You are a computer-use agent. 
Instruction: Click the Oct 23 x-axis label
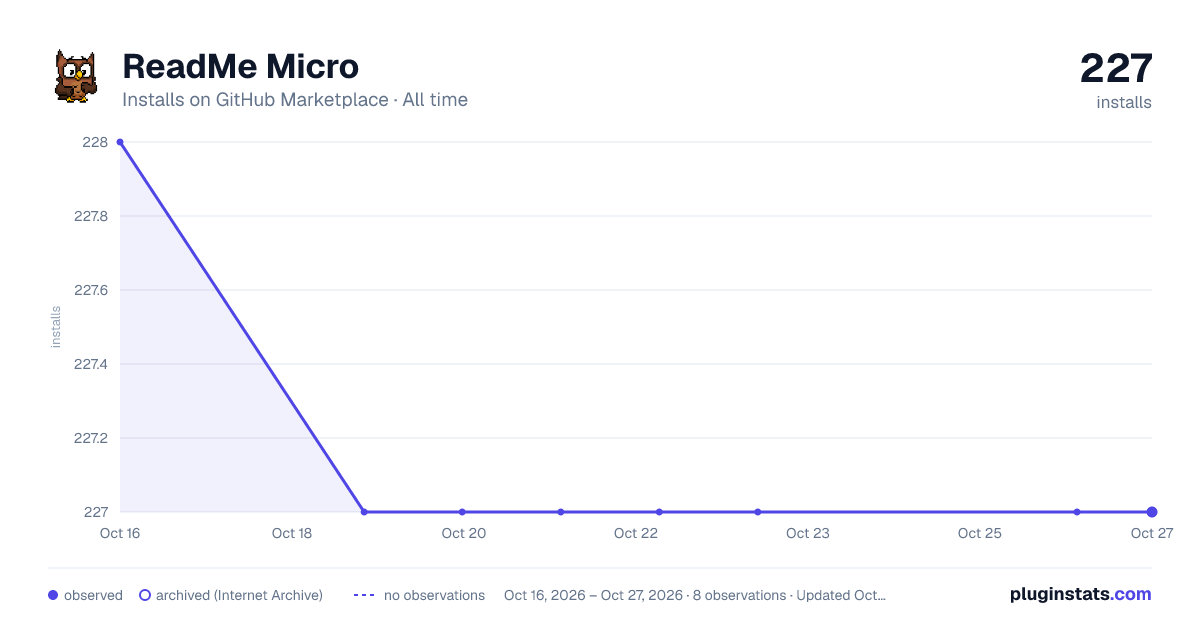coord(808,533)
